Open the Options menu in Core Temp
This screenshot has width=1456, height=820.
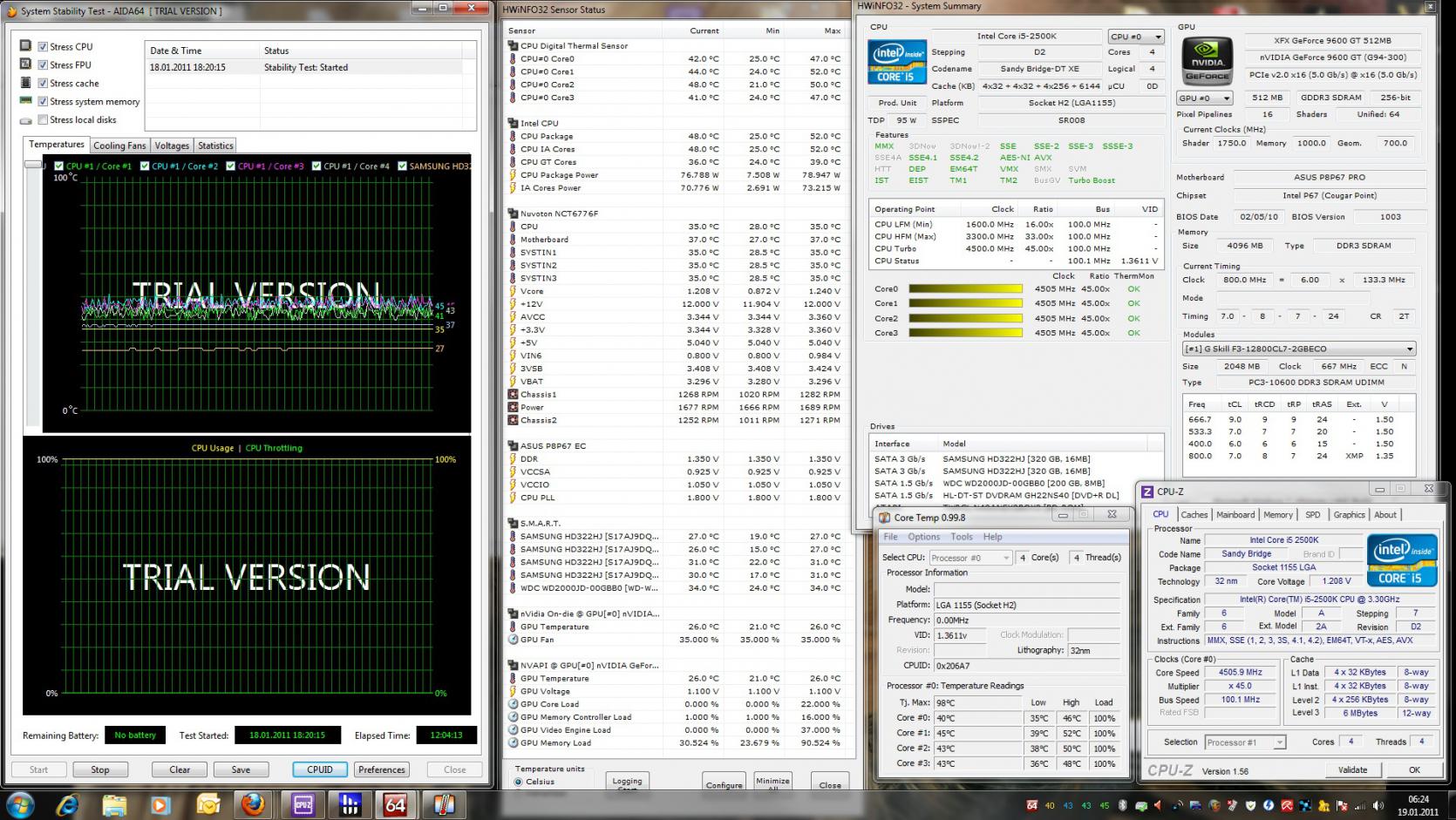(923, 537)
